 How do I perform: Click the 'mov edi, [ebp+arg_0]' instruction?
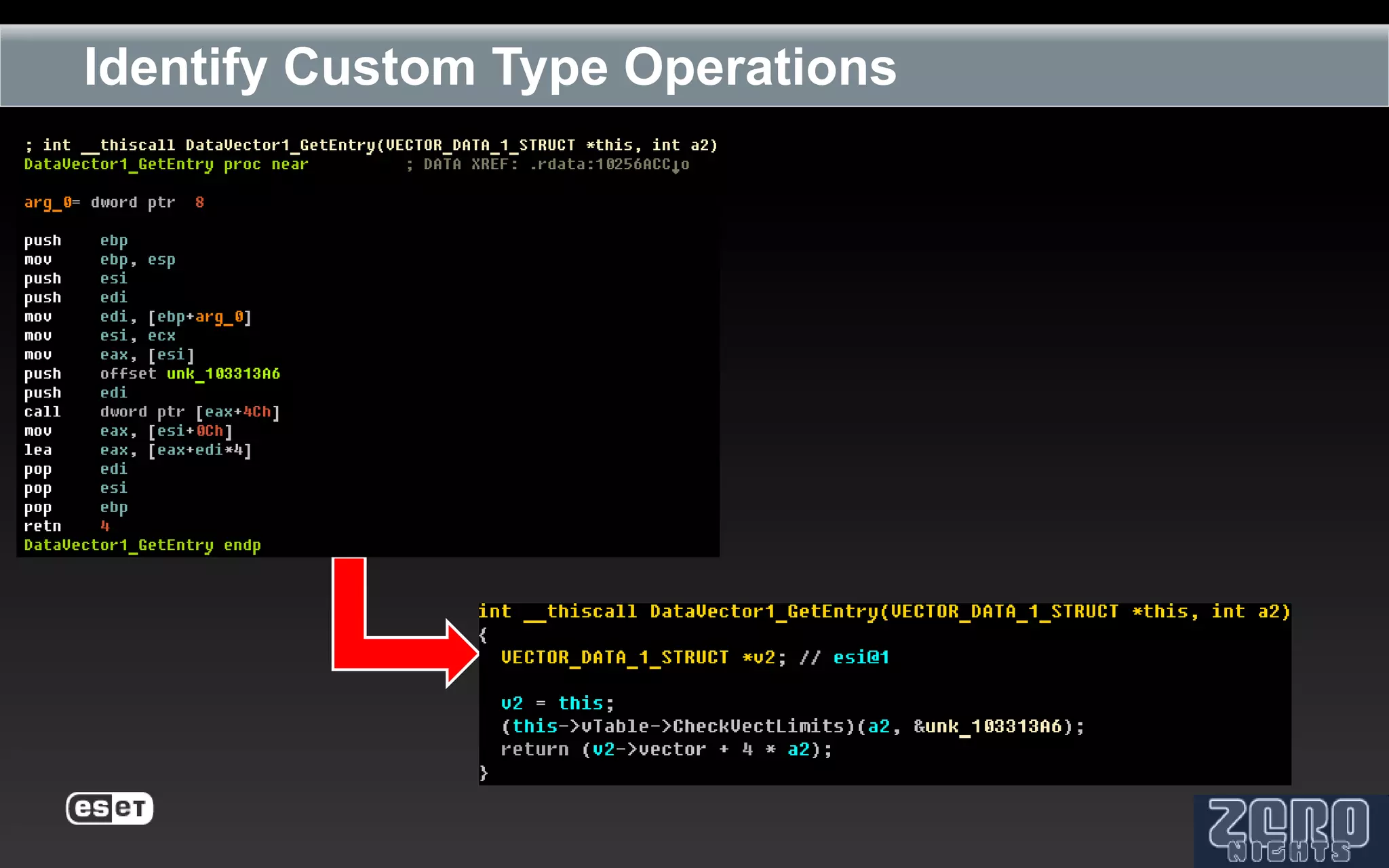pos(138,317)
